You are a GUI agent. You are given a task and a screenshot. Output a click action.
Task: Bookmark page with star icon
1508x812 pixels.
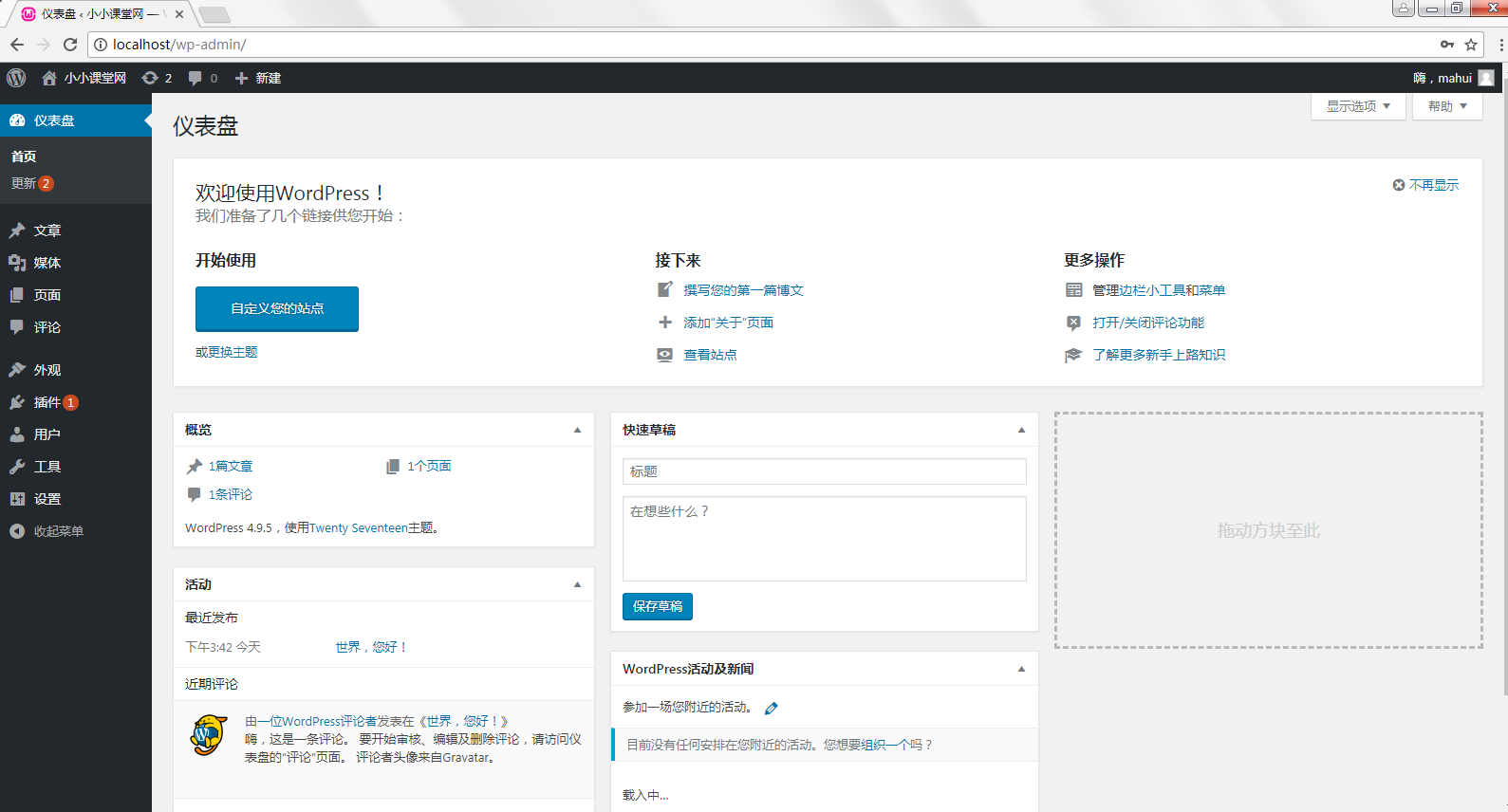tap(1471, 45)
